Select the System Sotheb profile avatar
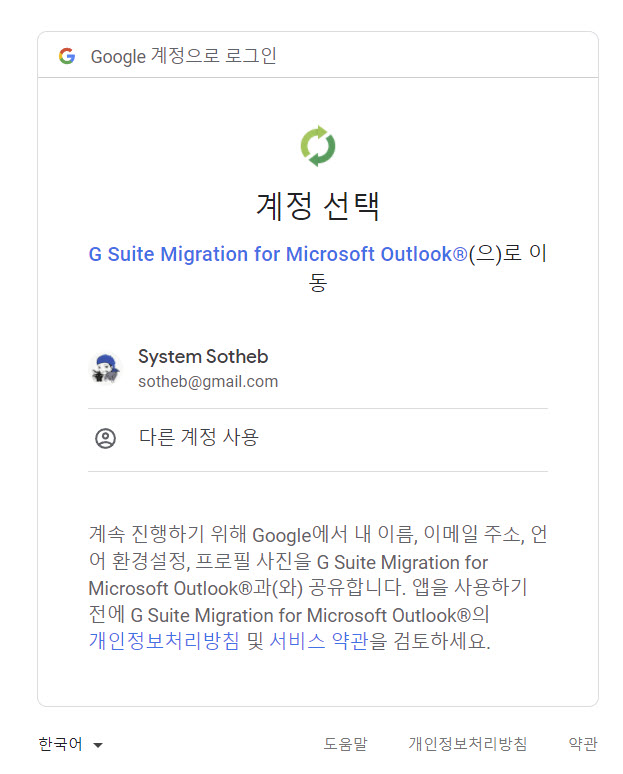Viewport: 623px width, 774px height. click(105, 368)
